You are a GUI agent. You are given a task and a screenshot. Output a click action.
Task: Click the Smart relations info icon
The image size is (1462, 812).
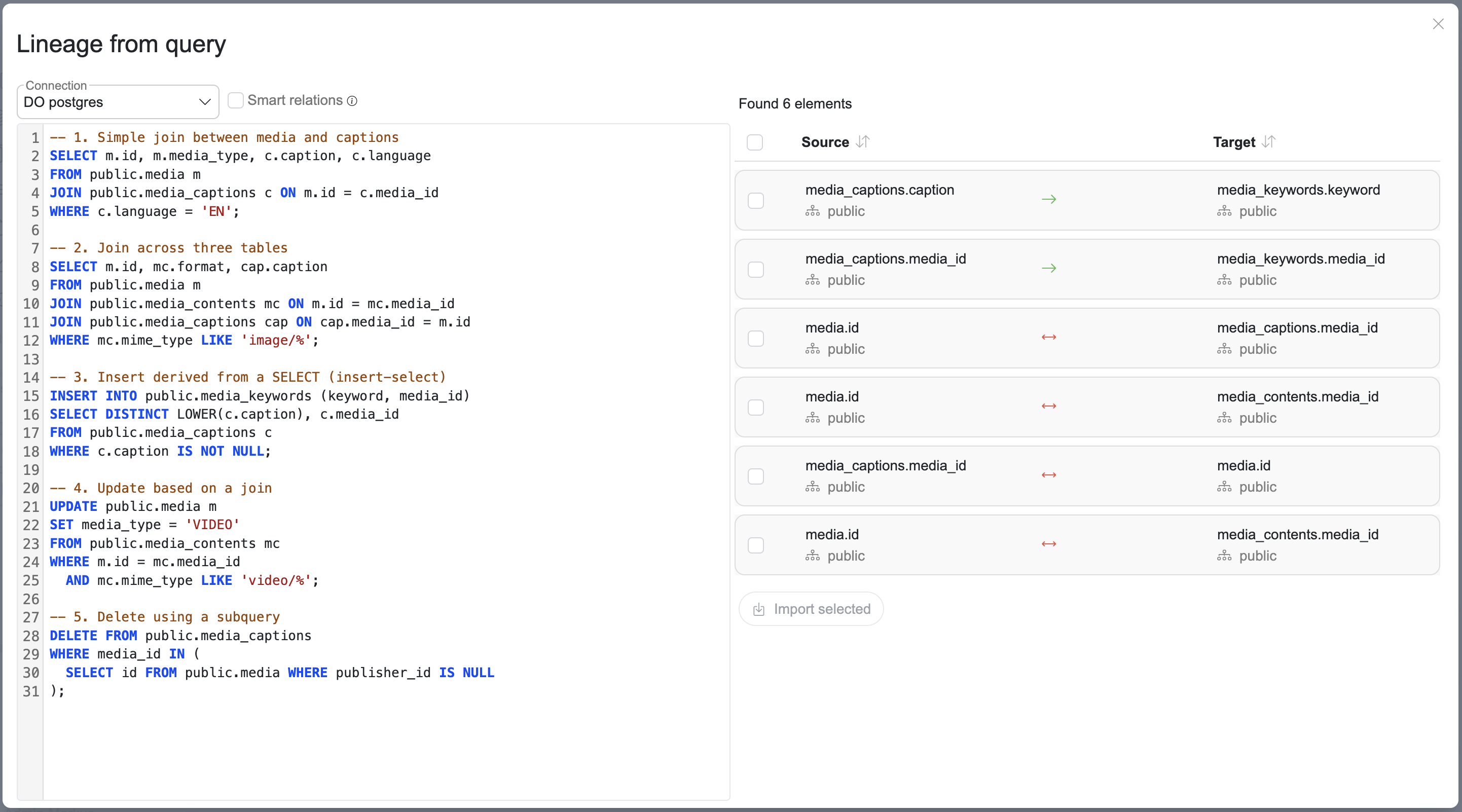[x=352, y=101]
